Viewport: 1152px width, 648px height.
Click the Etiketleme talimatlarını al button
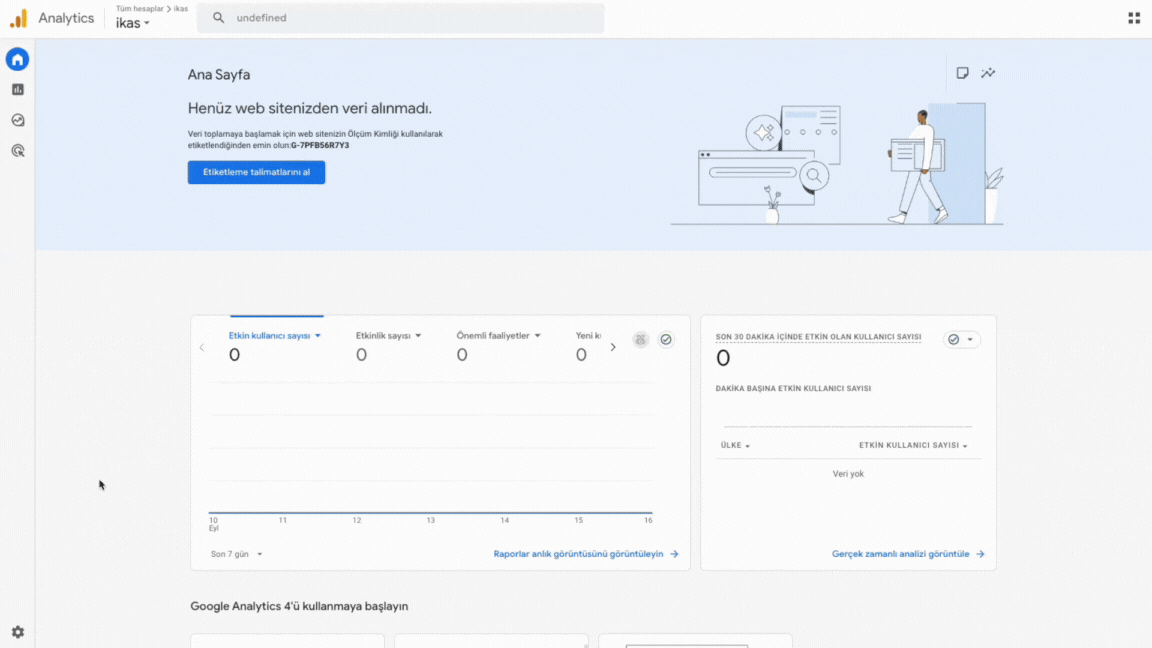click(256, 172)
